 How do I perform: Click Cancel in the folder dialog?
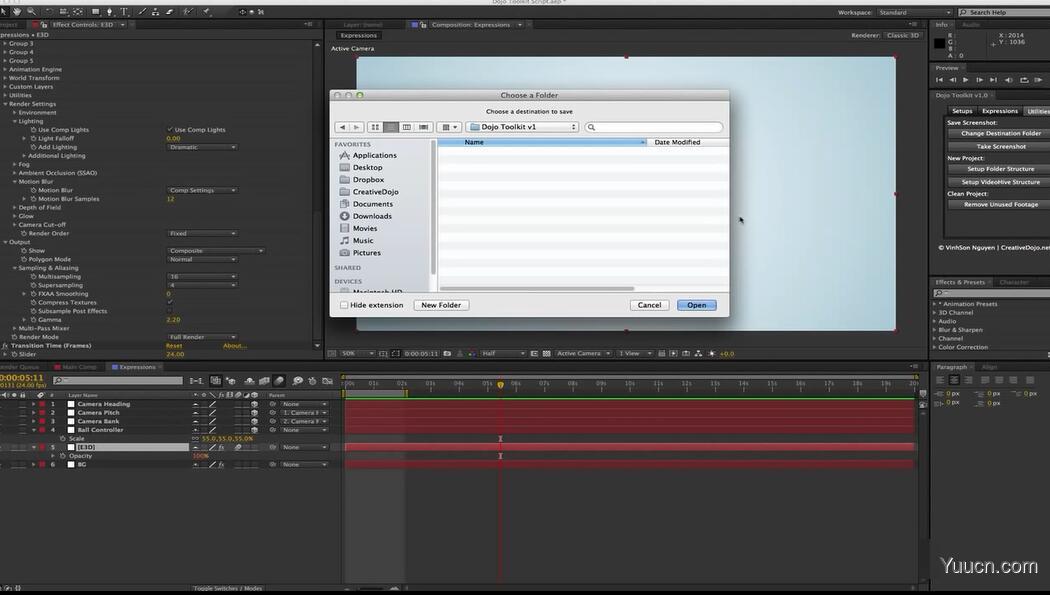(x=649, y=305)
